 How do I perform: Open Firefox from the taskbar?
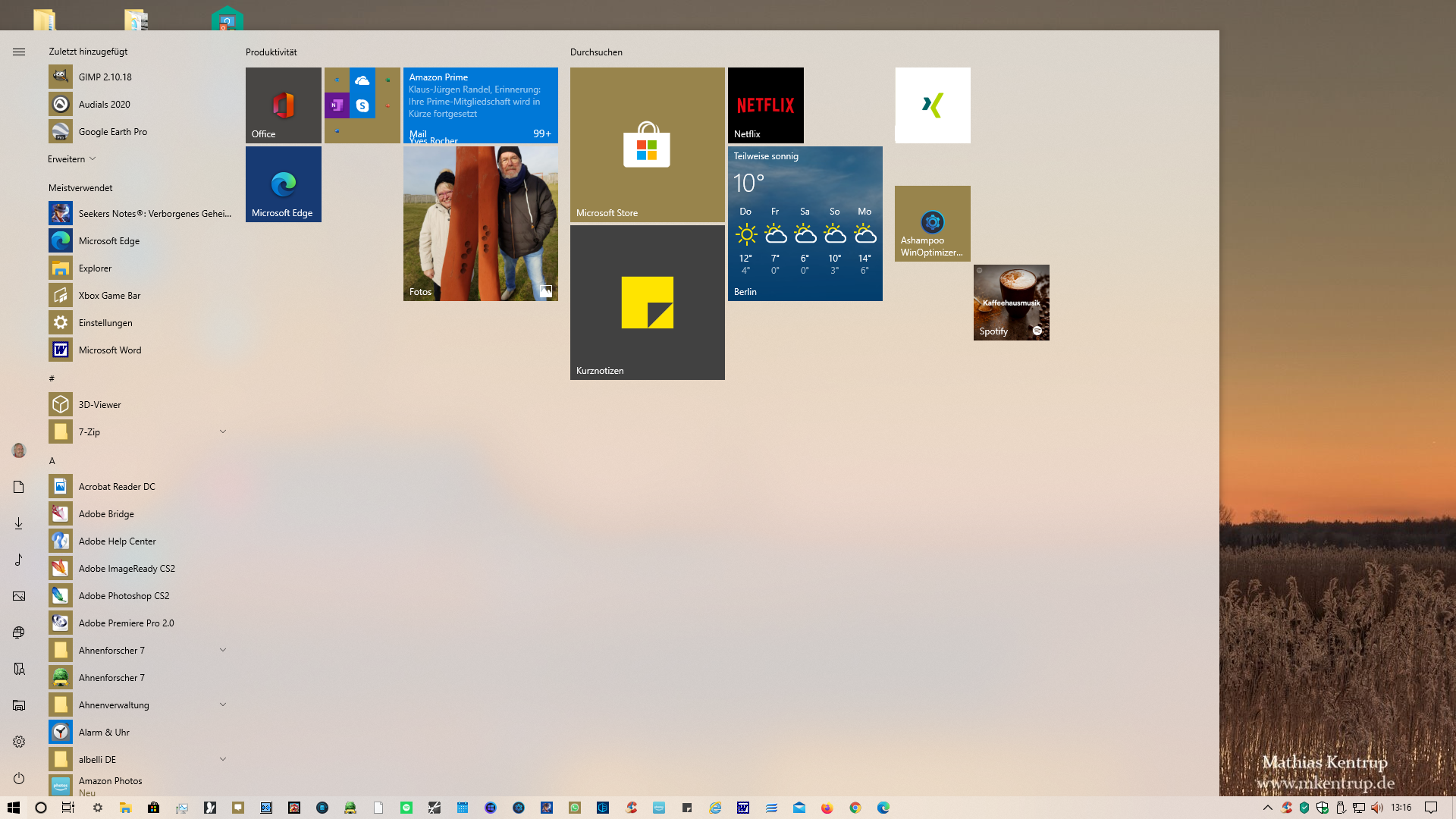[827, 808]
